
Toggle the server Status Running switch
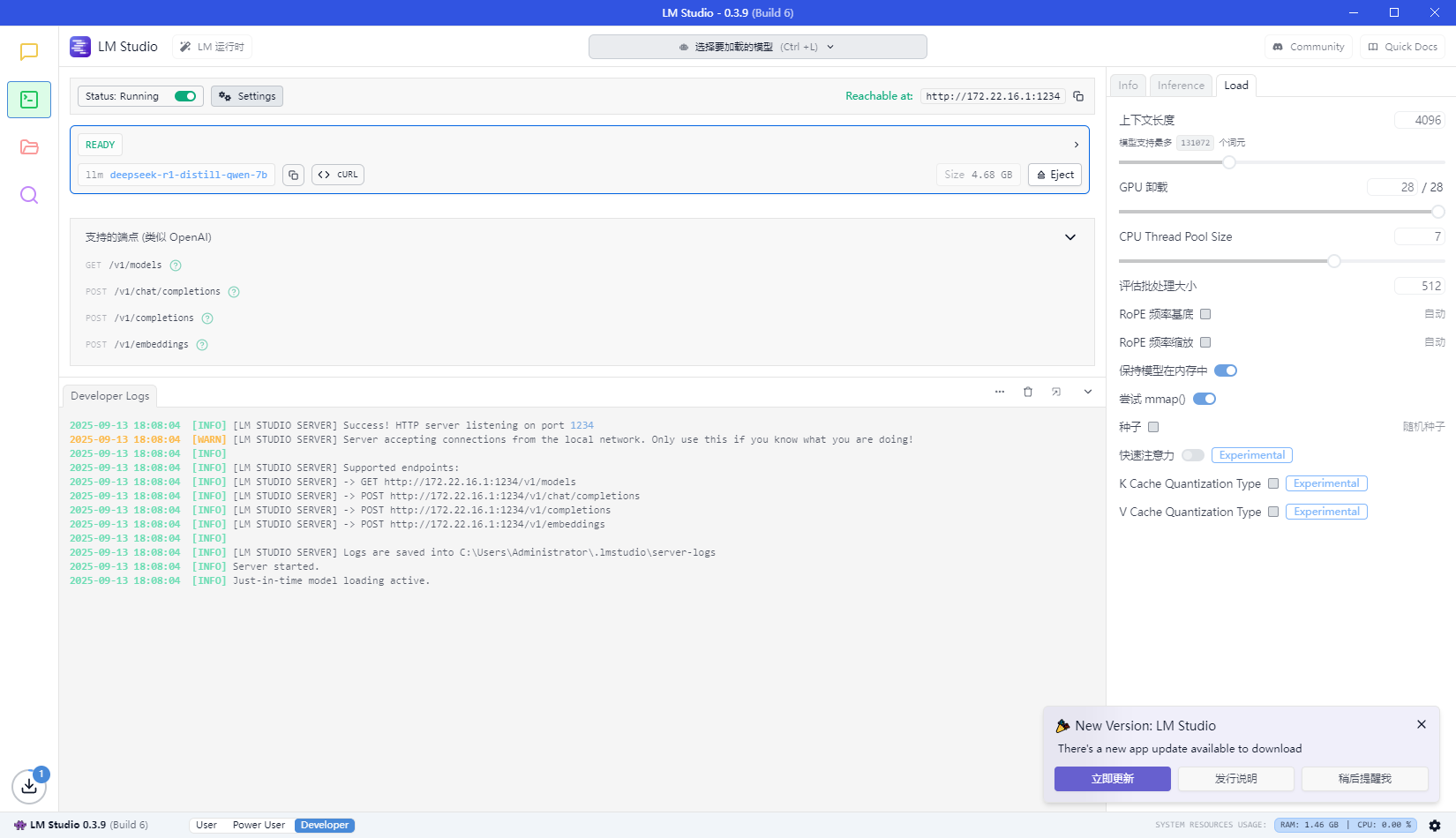(x=185, y=96)
